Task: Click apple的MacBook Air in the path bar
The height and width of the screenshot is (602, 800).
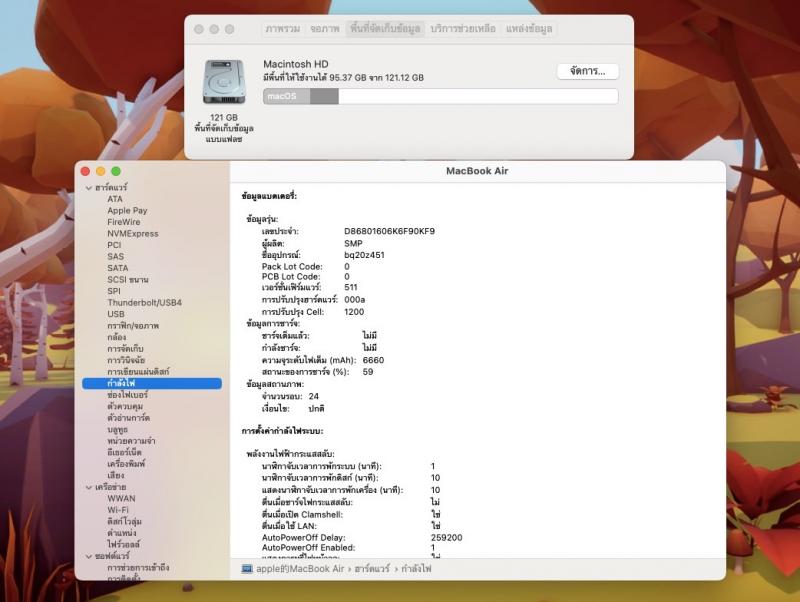Action: pyautogui.click(x=300, y=568)
